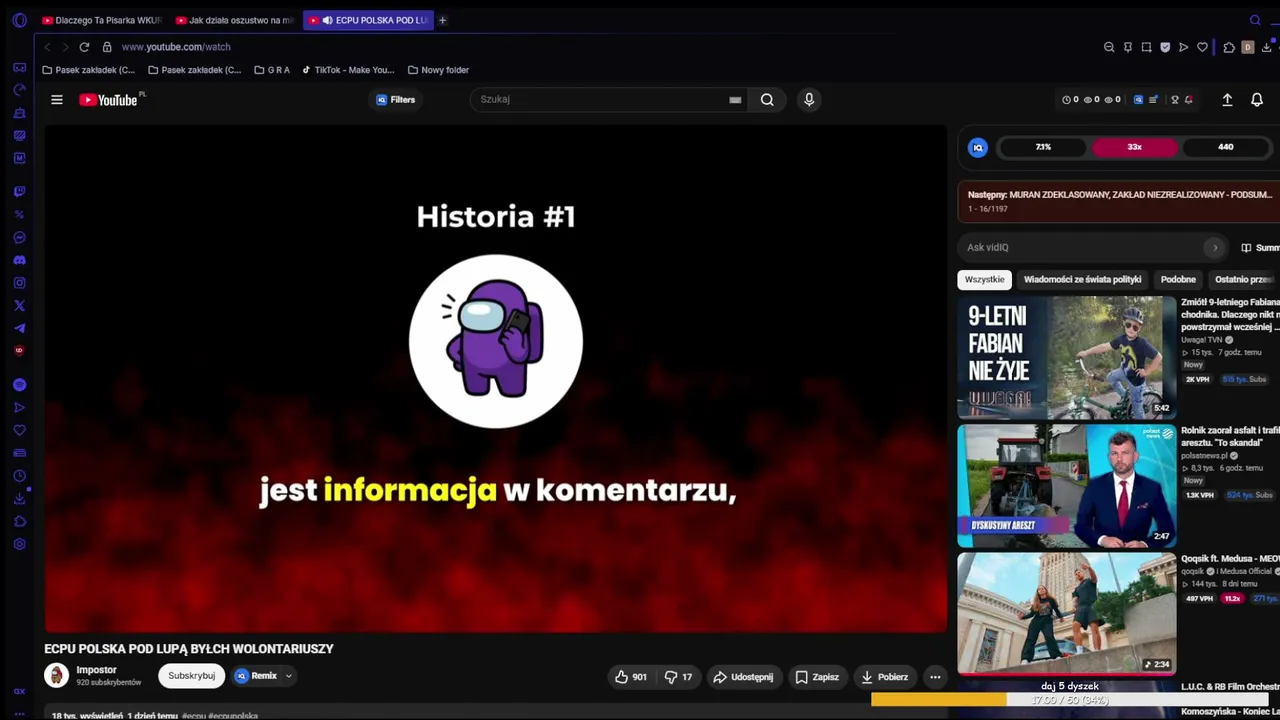The image size is (1280, 720).
Task: Submit Ask vidIQ with arrow button
Action: 1215,248
